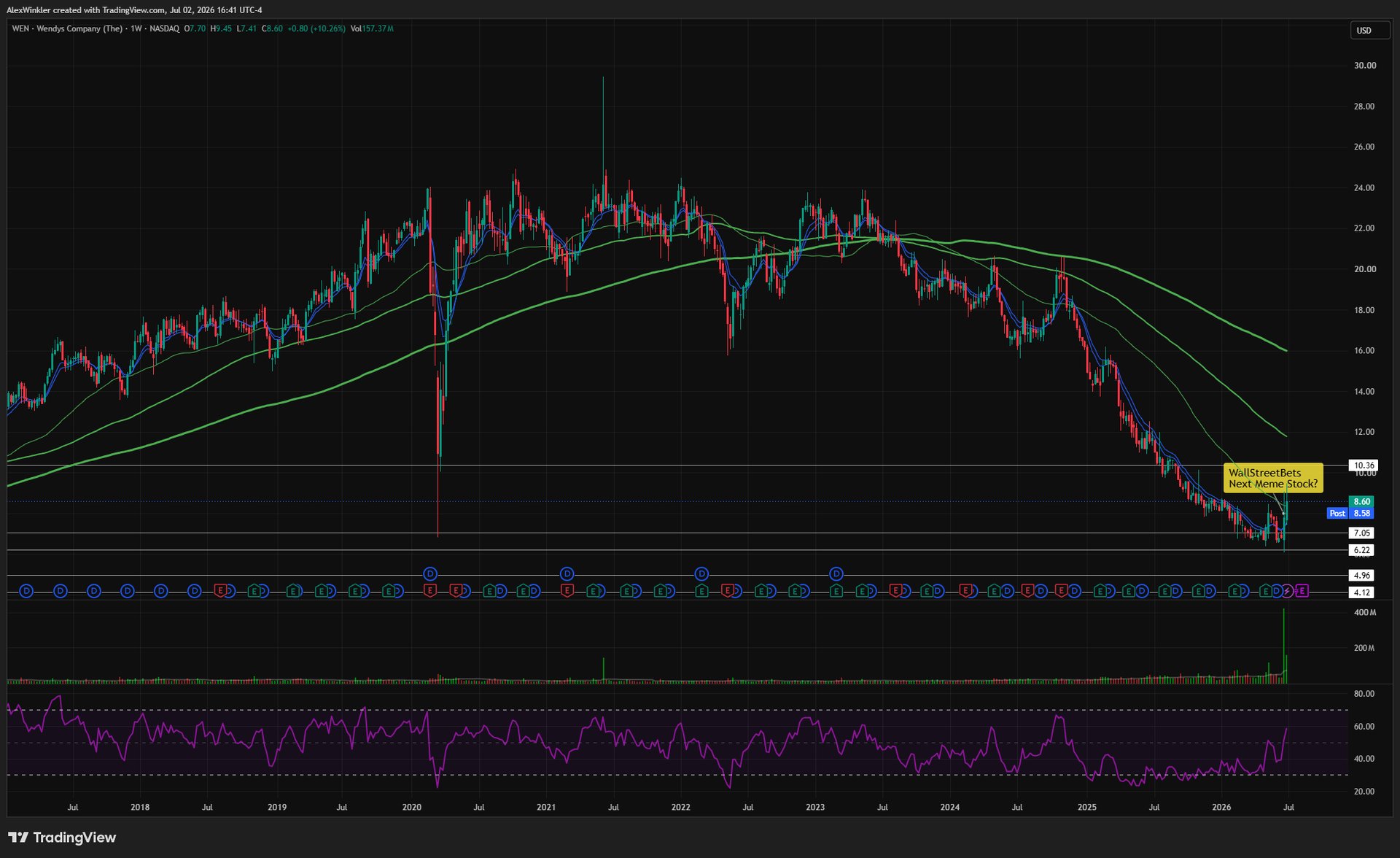Screen dimensions: 1400x858
Task: Click the WEN Wendys Company symbol title
Action: click(x=67, y=28)
